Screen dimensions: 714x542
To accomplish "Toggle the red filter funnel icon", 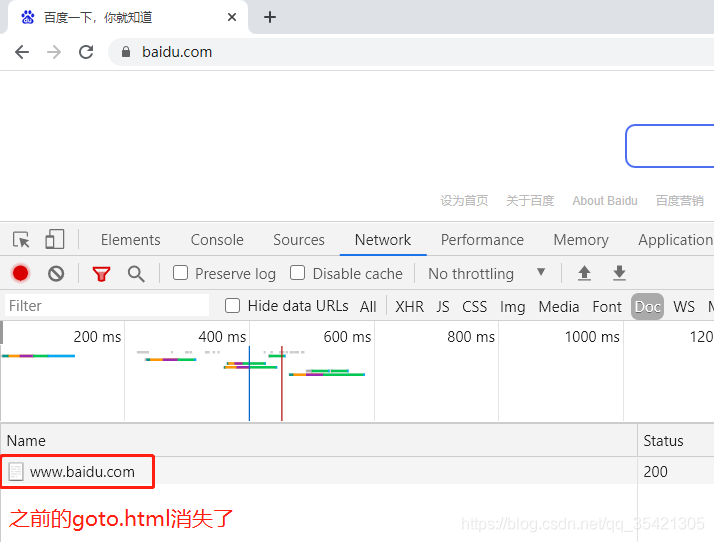I will [101, 274].
